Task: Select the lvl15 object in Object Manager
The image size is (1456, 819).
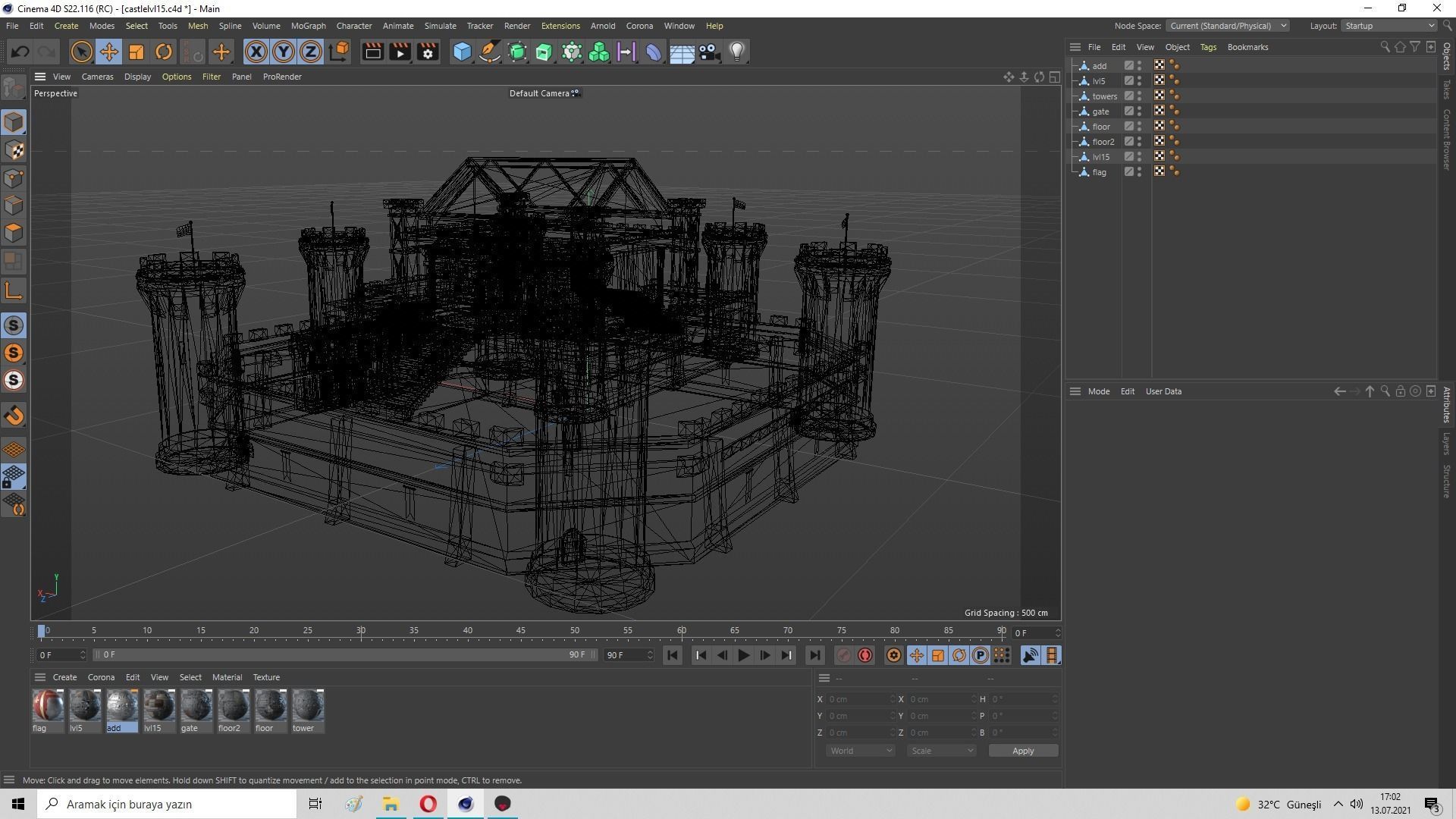Action: (x=1101, y=157)
